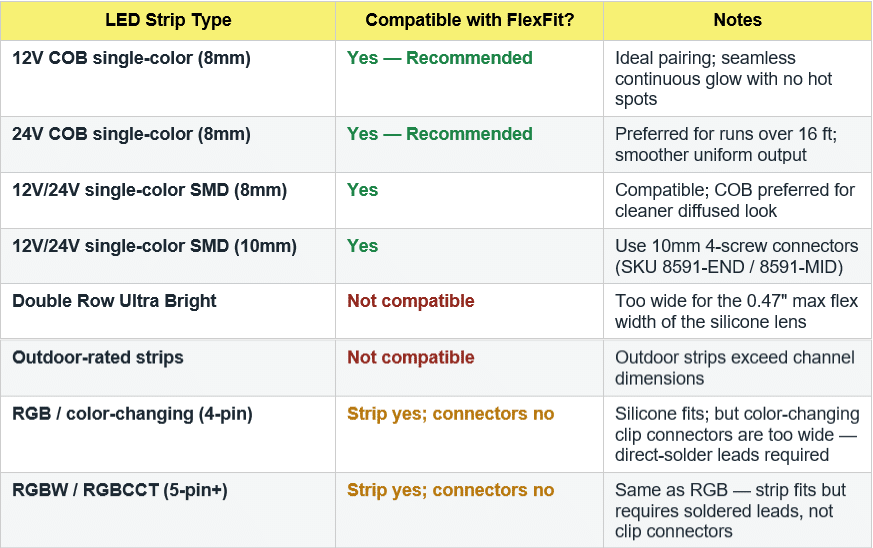
Task: Select the "24V COB single-color (8mm)" cell
Action: [x=131, y=134]
